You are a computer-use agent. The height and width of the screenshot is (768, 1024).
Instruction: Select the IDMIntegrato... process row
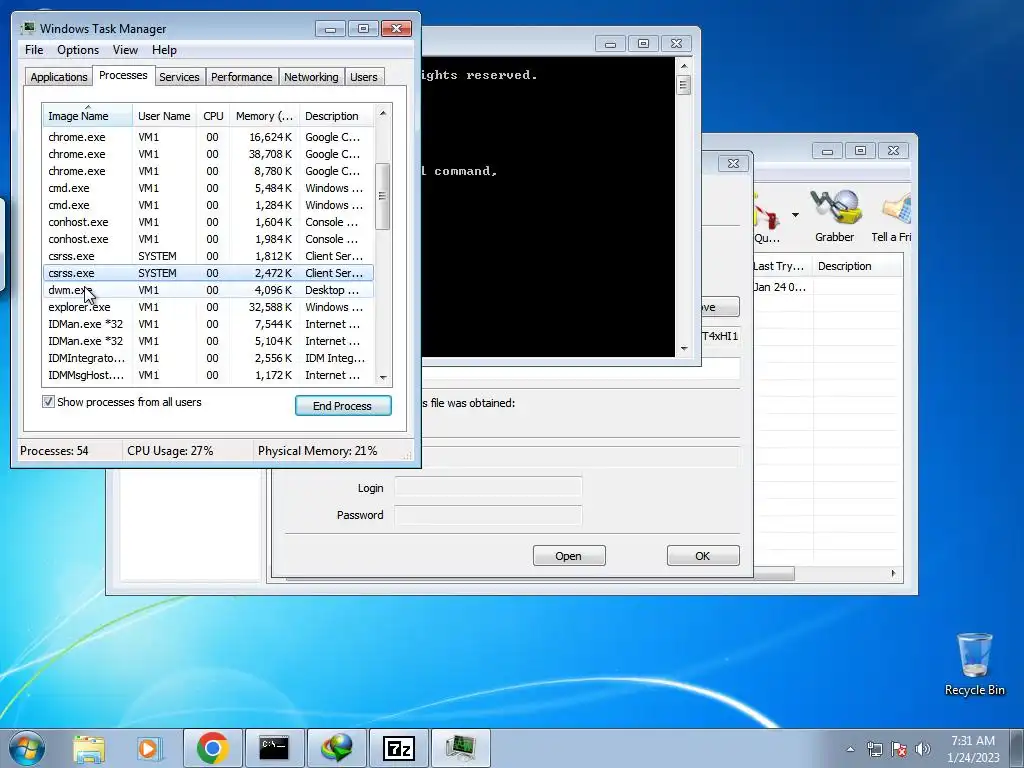pyautogui.click(x=208, y=358)
